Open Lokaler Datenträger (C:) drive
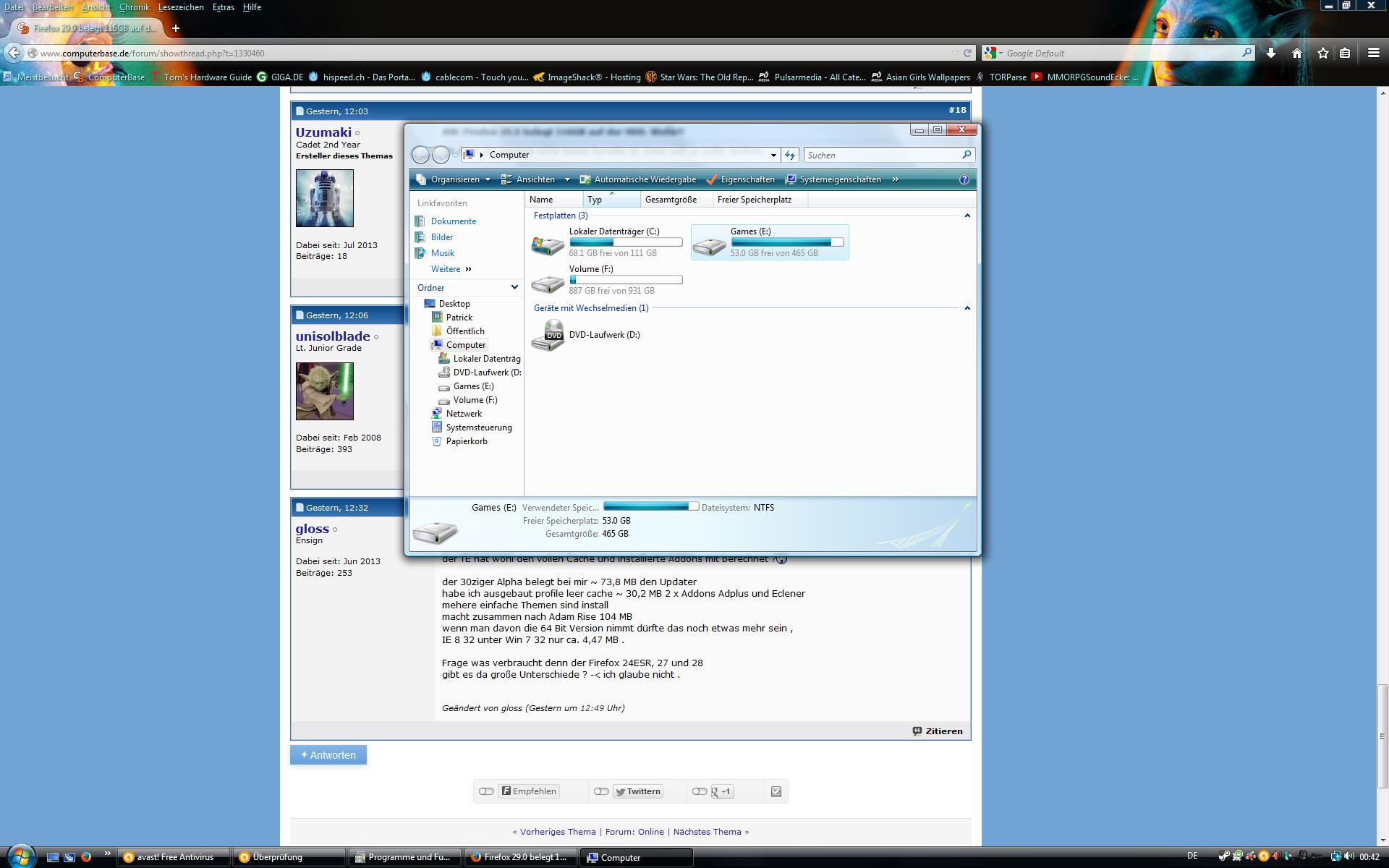Screen dimensions: 1389x868 click(x=548, y=244)
